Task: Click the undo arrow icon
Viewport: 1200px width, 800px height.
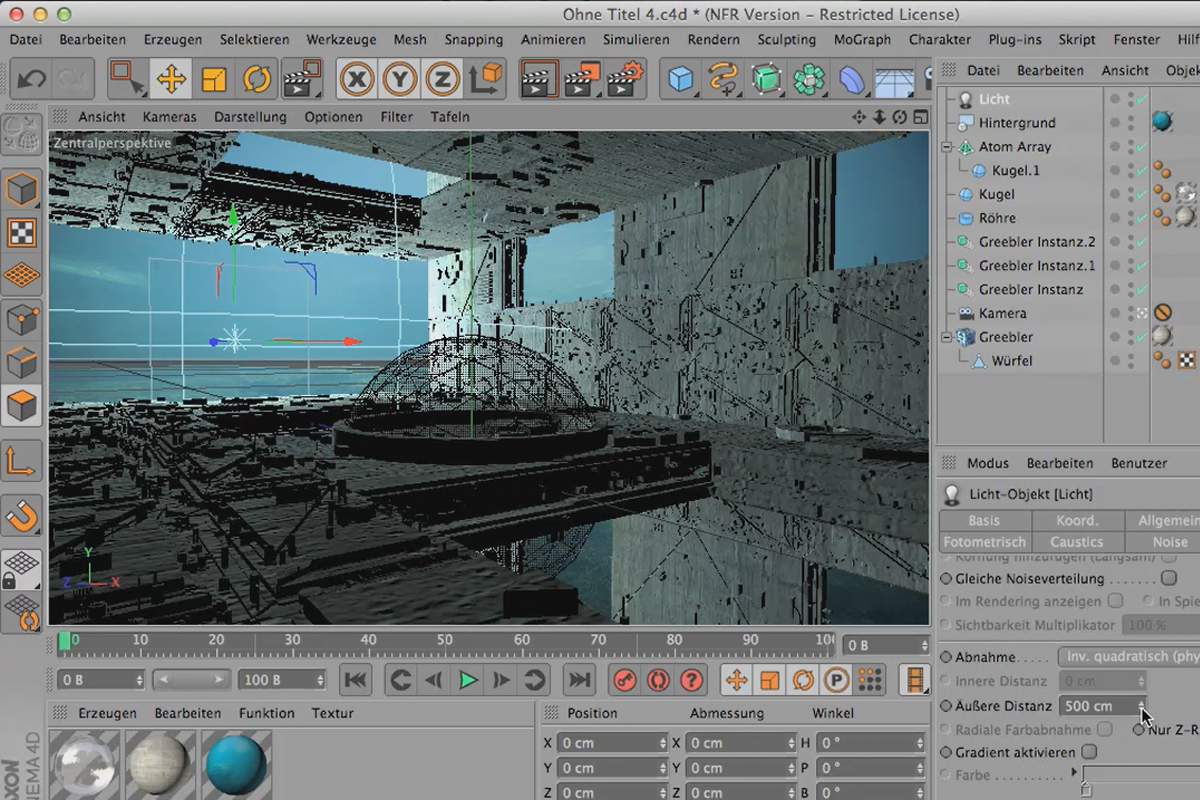Action: pos(31,79)
